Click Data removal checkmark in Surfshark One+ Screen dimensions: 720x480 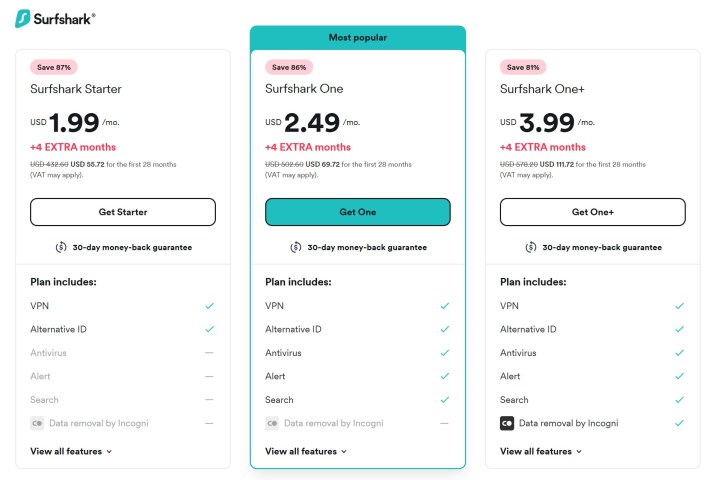point(679,423)
